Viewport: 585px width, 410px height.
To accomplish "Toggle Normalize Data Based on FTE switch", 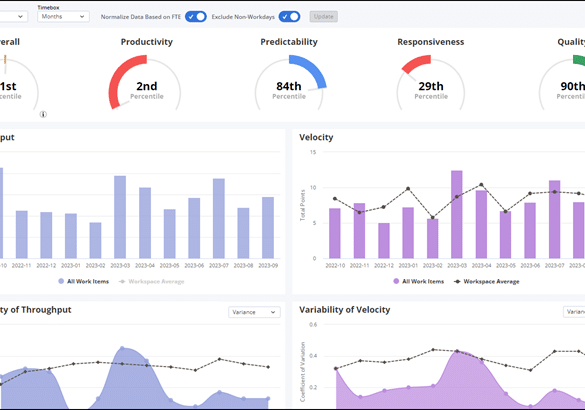I will tap(195, 17).
